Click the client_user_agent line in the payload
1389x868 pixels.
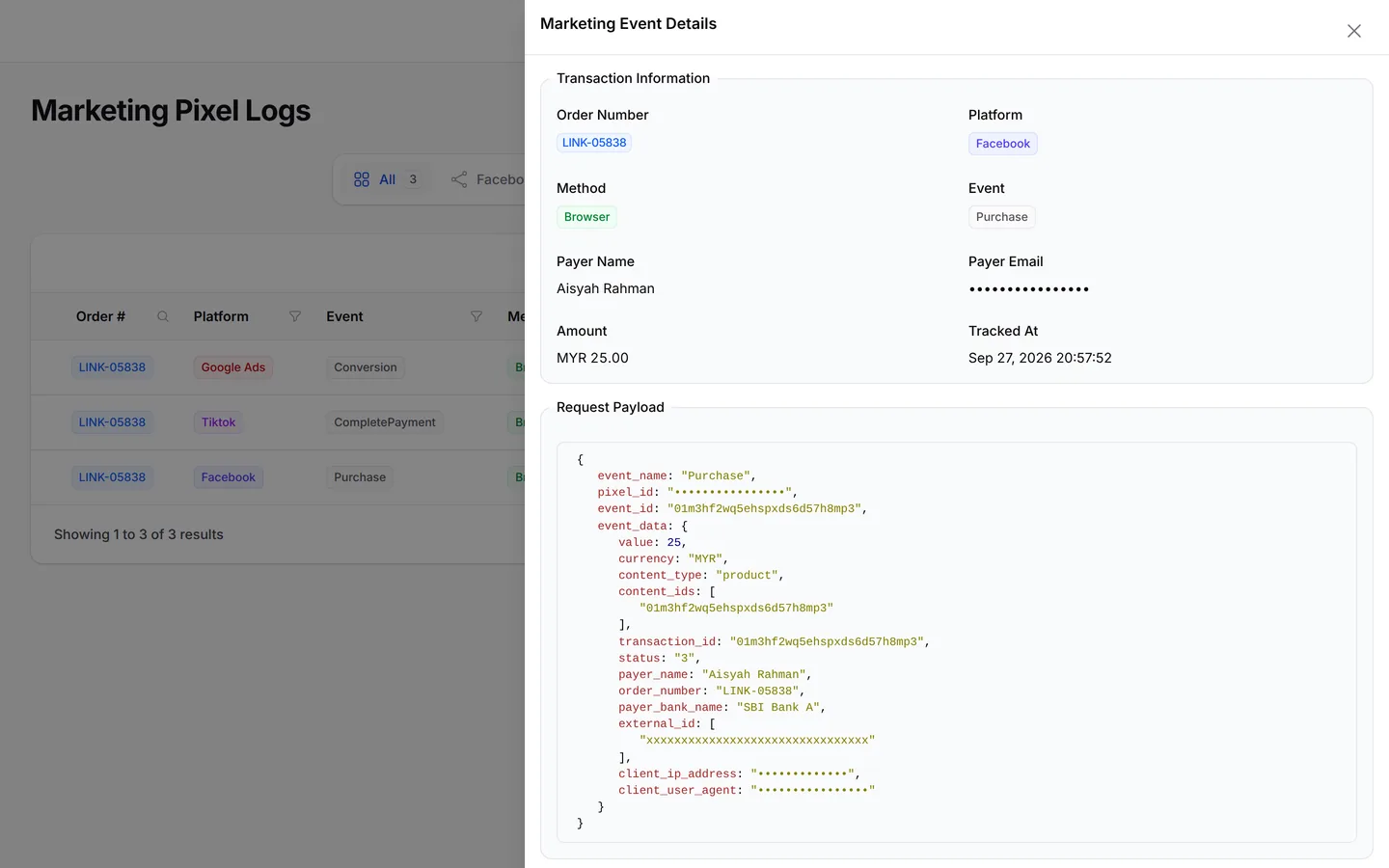point(747,791)
